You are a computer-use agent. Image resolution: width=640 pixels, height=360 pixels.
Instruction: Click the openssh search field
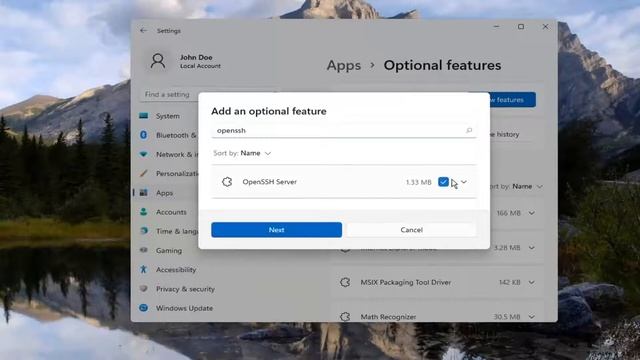[344, 131]
